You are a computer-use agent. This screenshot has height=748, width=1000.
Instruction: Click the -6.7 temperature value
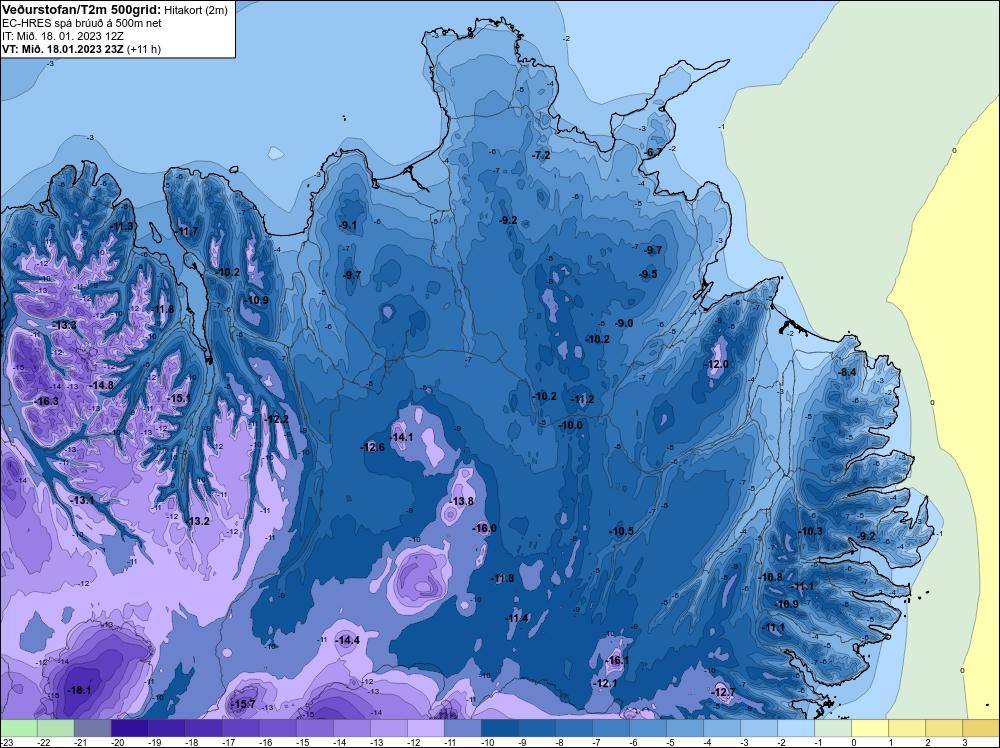653,152
